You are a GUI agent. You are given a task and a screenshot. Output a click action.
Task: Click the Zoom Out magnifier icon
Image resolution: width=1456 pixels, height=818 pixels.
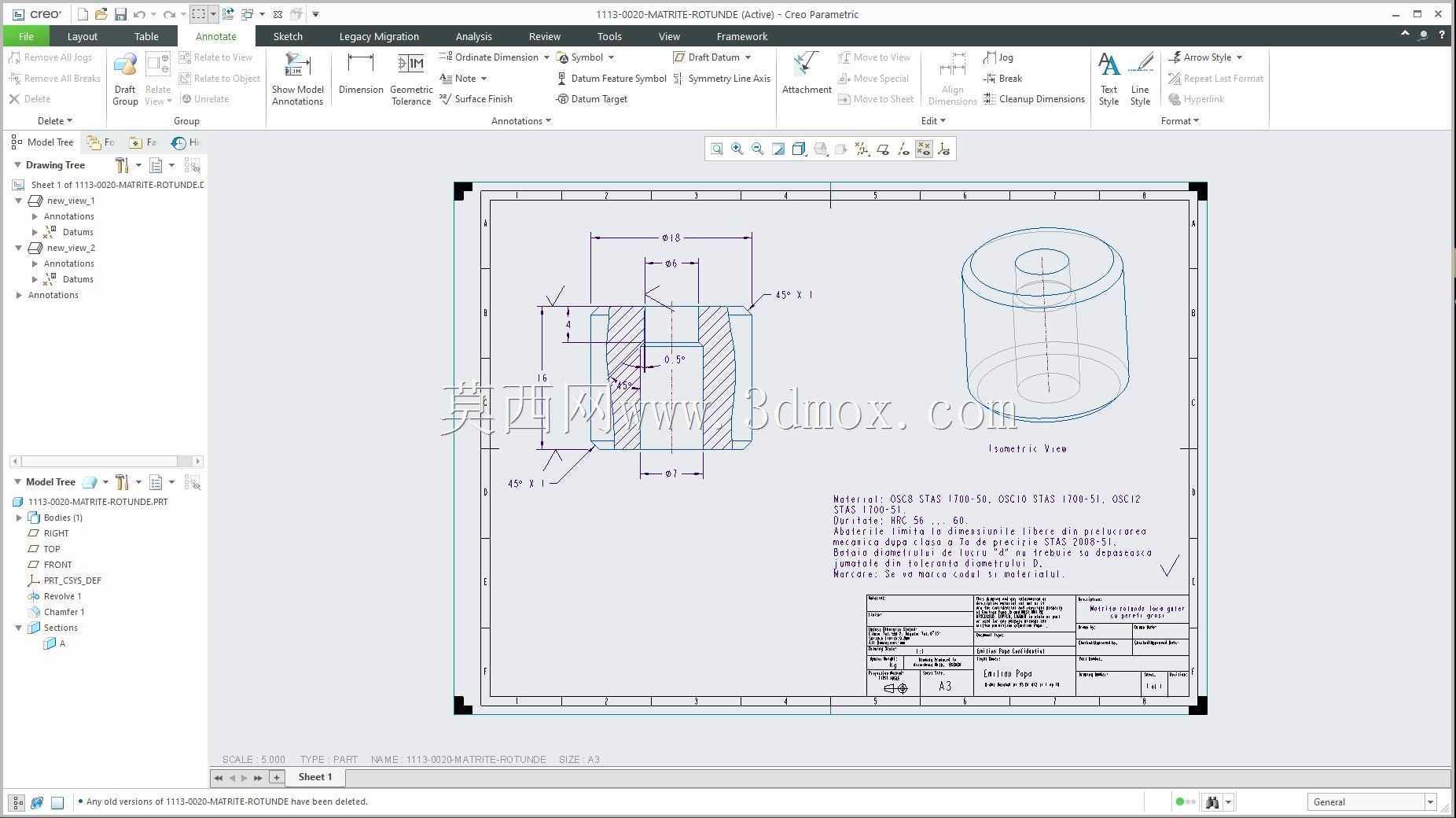click(757, 149)
